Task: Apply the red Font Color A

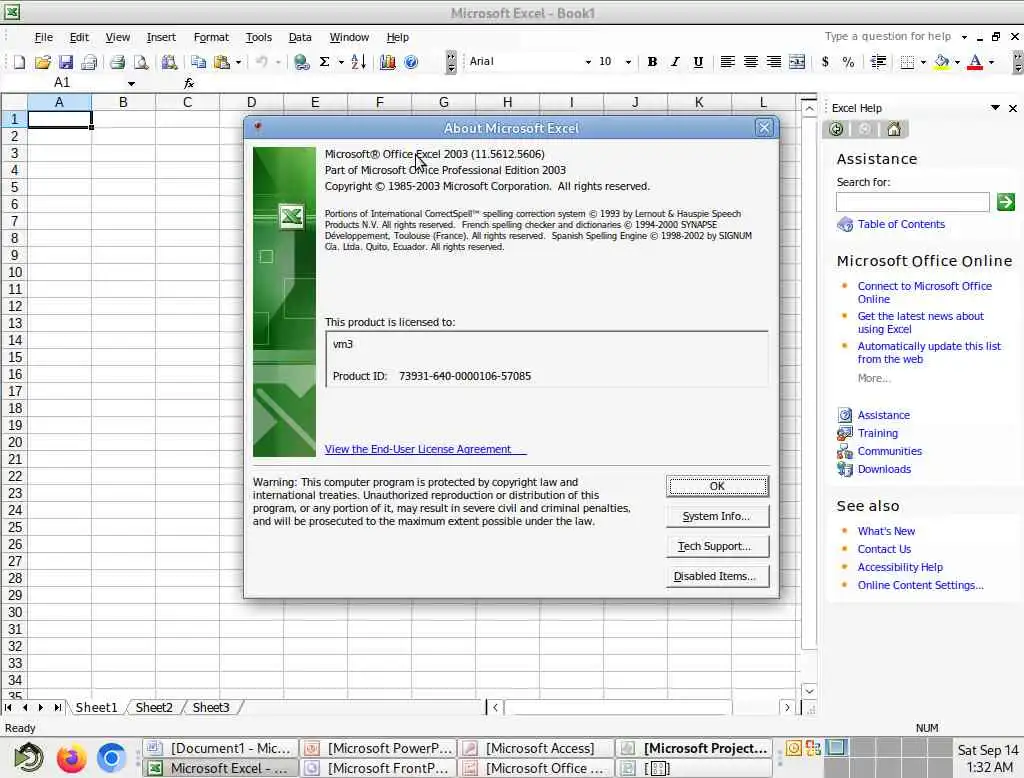Action: pos(975,62)
